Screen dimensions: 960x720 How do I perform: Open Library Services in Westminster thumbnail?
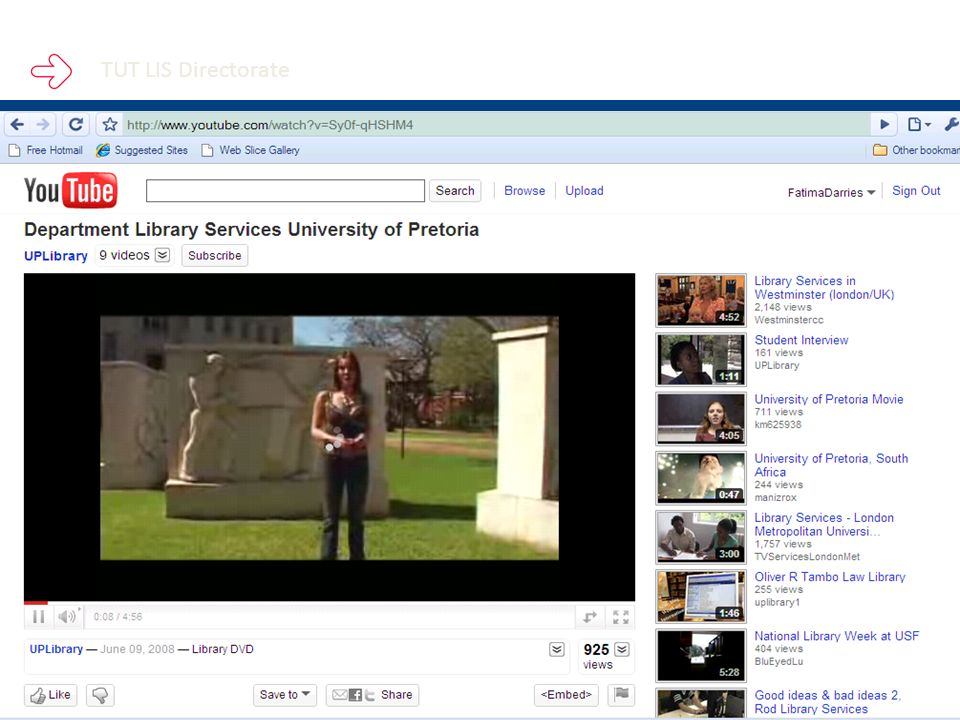(x=701, y=300)
